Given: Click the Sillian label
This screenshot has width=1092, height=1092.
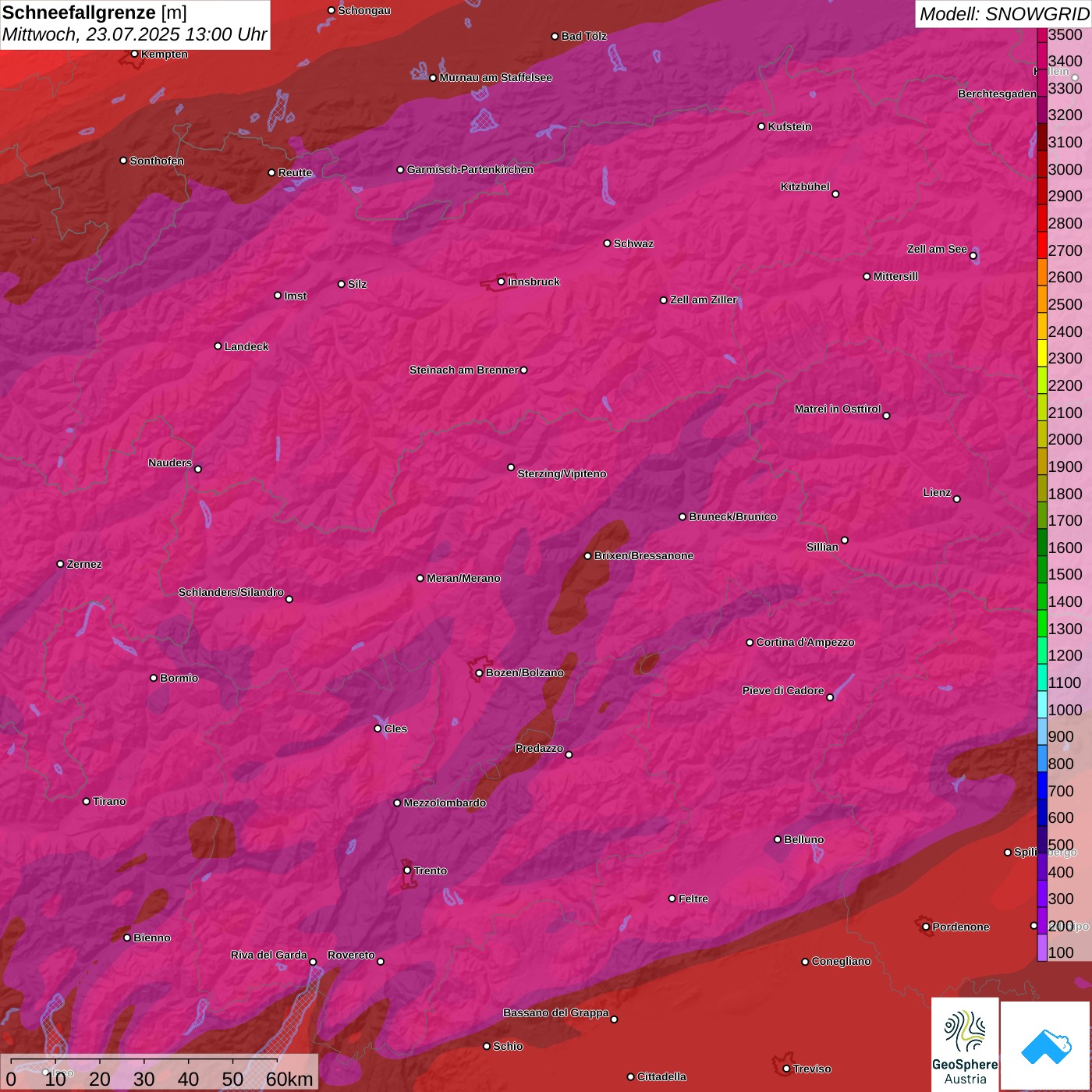Looking at the screenshot, I should [823, 547].
